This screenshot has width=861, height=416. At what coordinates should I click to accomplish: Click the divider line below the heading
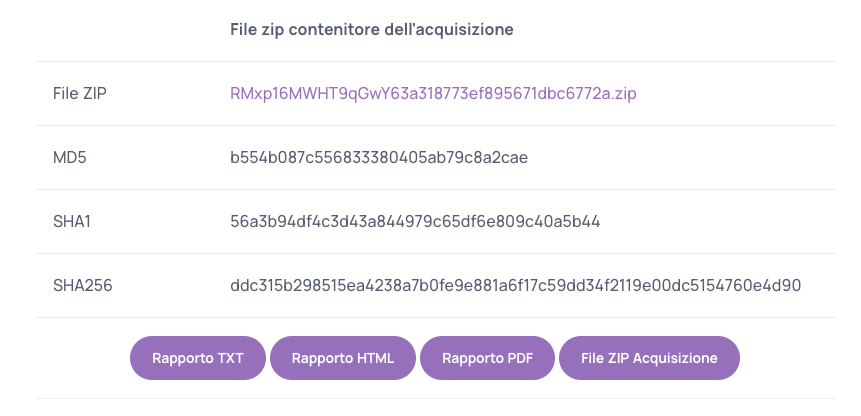pos(435,61)
